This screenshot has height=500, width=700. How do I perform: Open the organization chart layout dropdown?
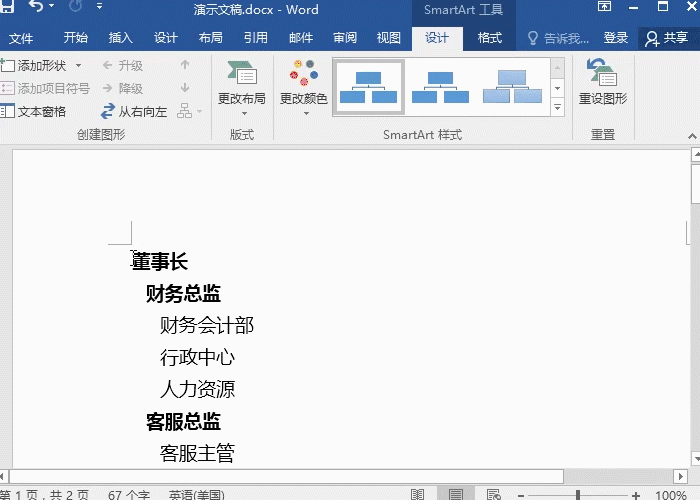click(189, 111)
